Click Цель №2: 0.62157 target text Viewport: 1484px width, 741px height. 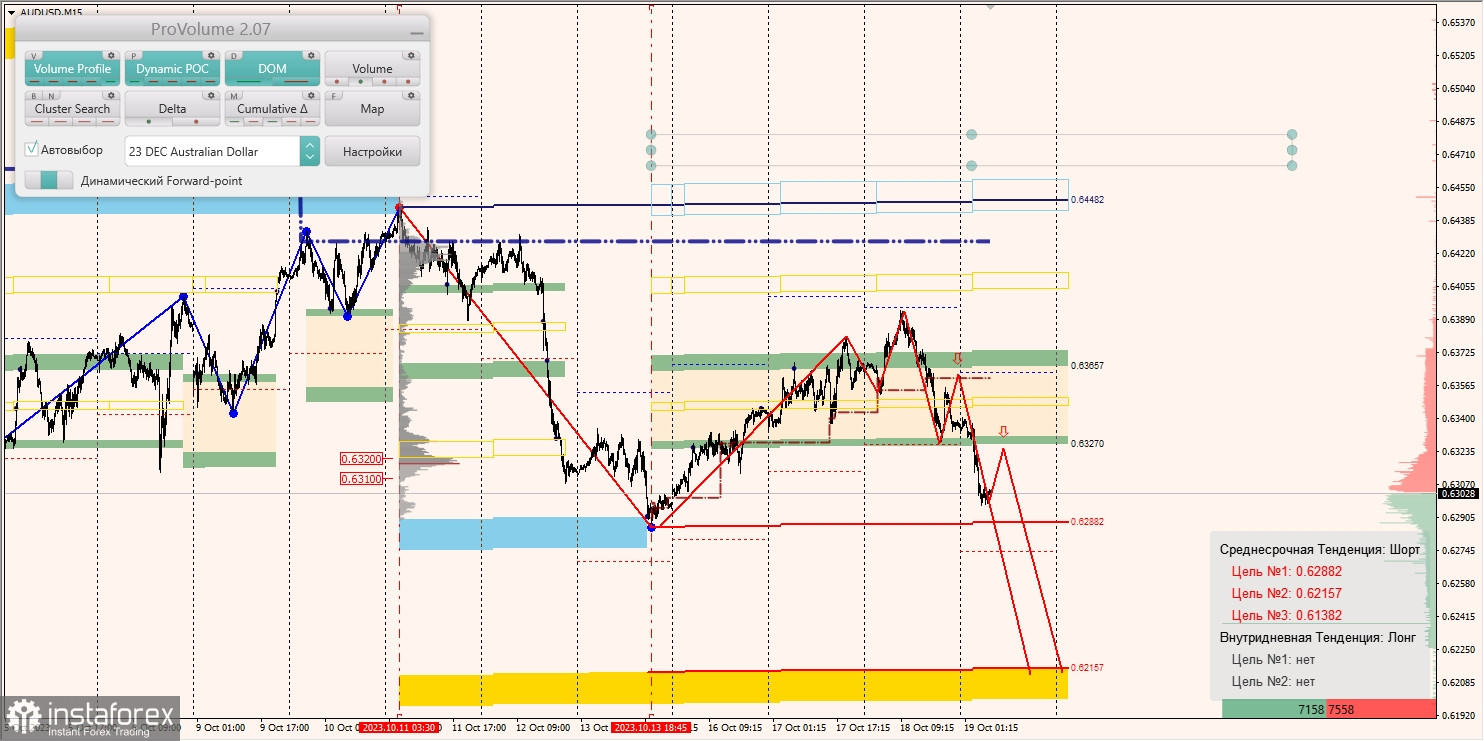(1286, 594)
